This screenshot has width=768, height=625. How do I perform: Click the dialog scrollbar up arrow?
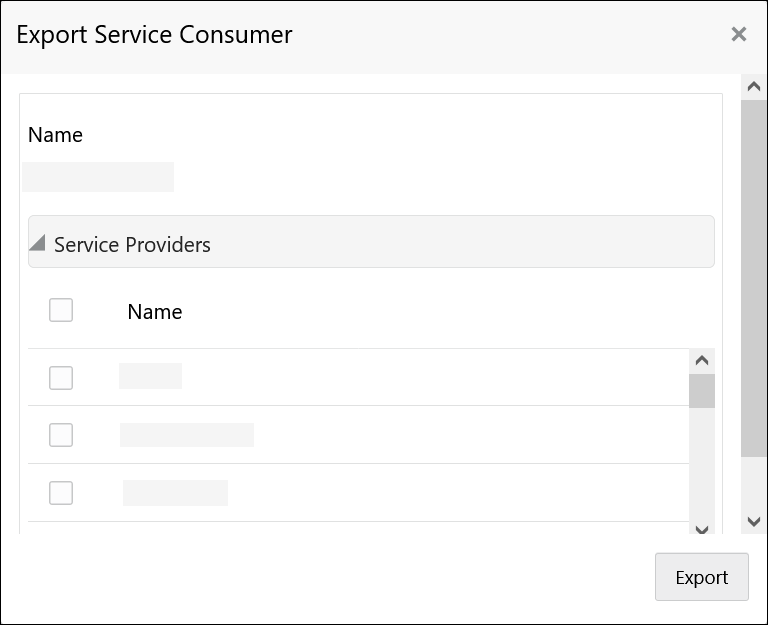(x=754, y=87)
